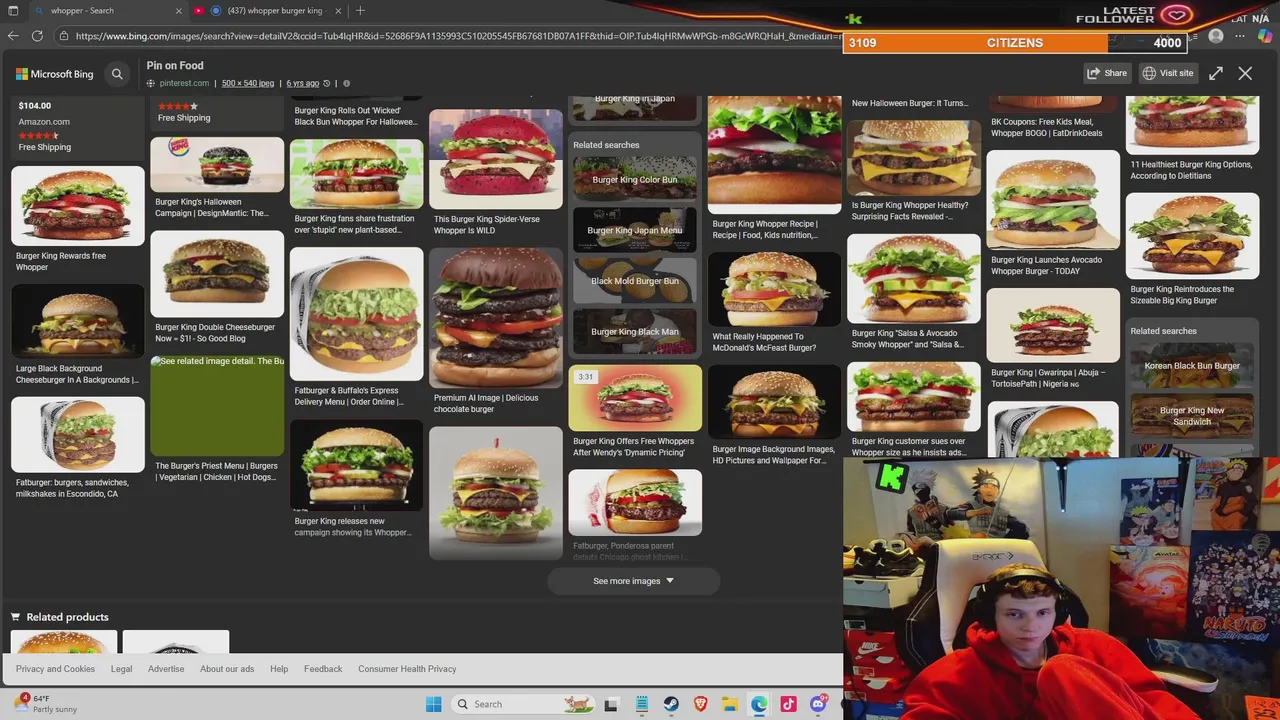The width and height of the screenshot is (1280, 720).
Task: Switch to Microsoft Edge on the taskbar
Action: pos(759,704)
